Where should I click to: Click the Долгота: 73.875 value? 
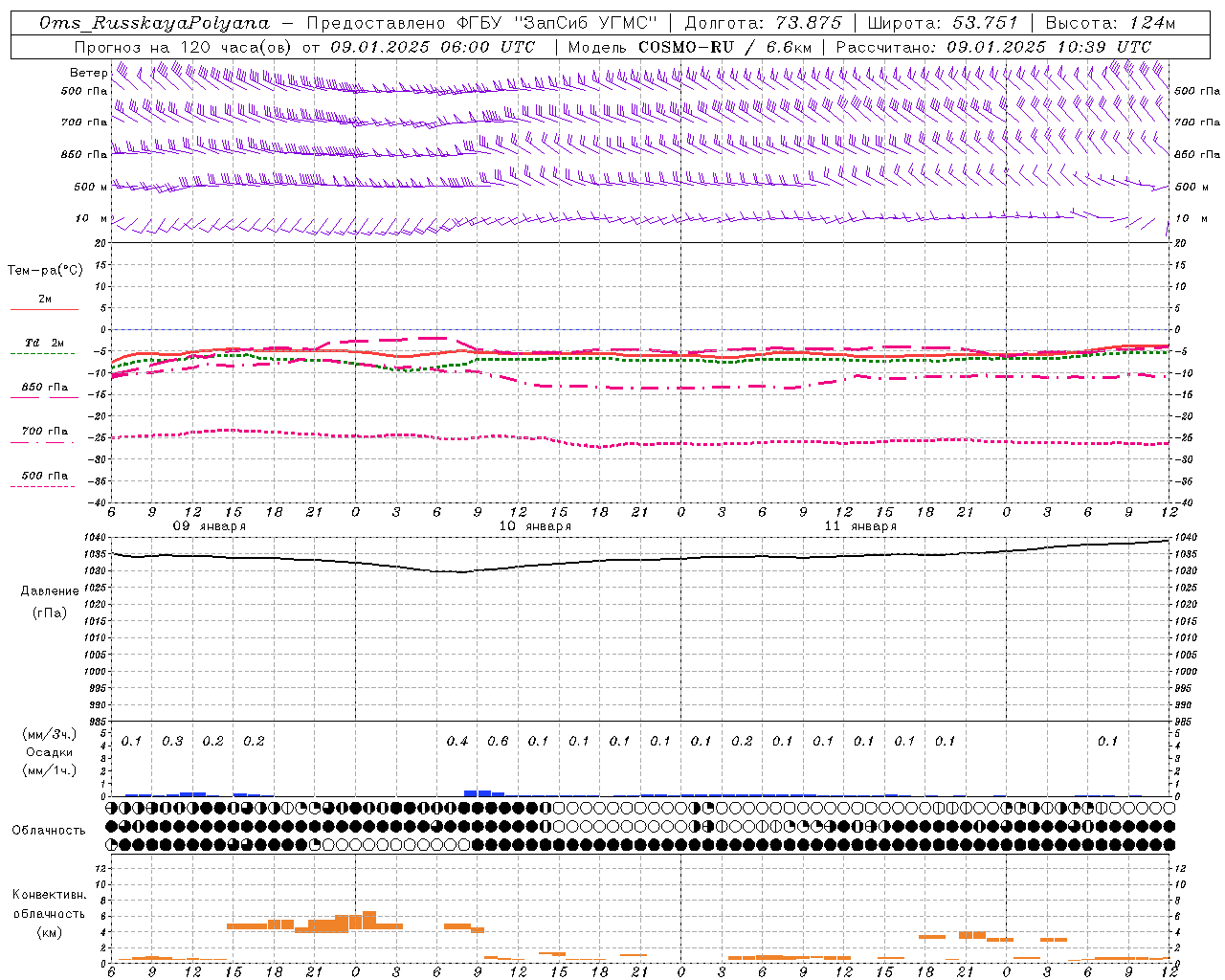[x=763, y=23]
